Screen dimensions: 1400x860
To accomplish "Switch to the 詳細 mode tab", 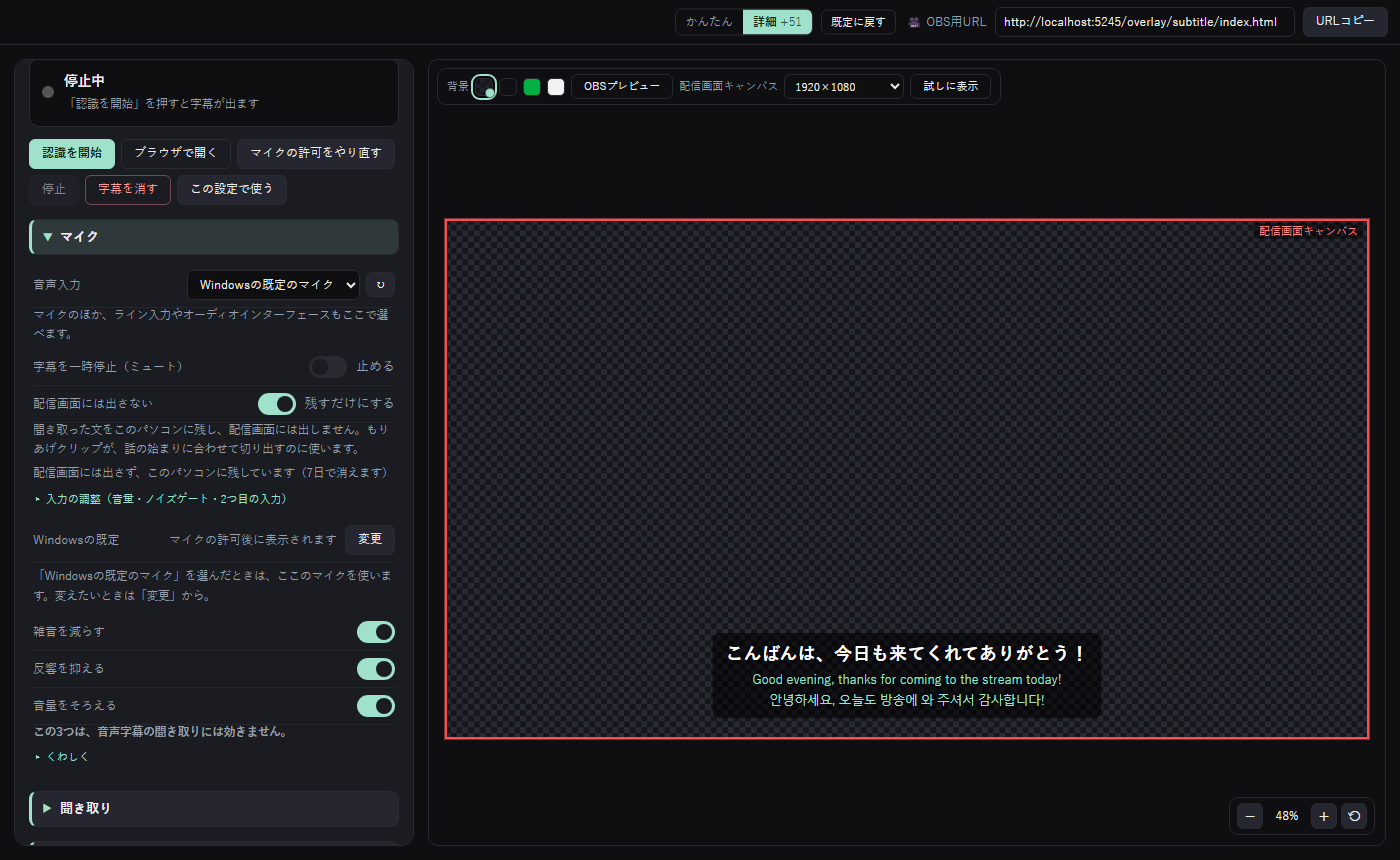I will [777, 22].
